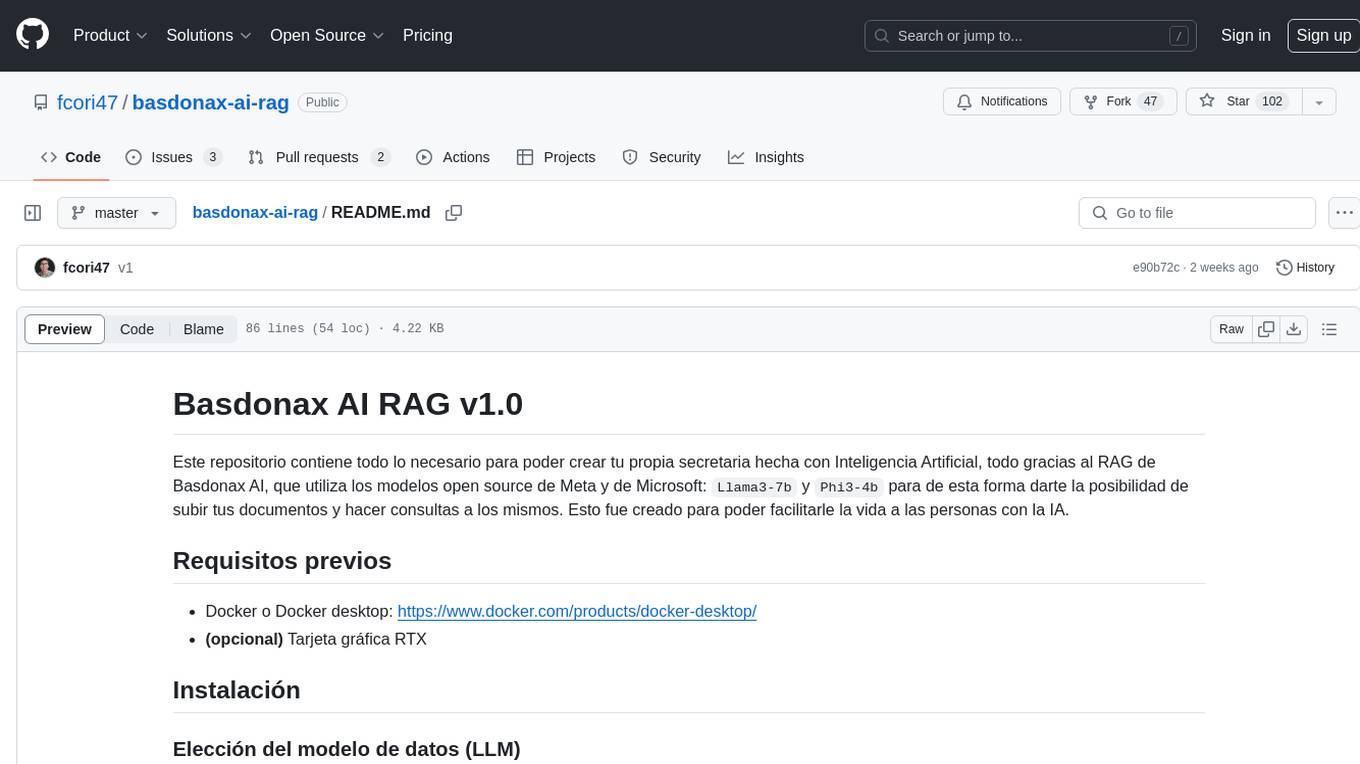Open the Projects tab
Viewport: 1360px width, 764px height.
555,157
